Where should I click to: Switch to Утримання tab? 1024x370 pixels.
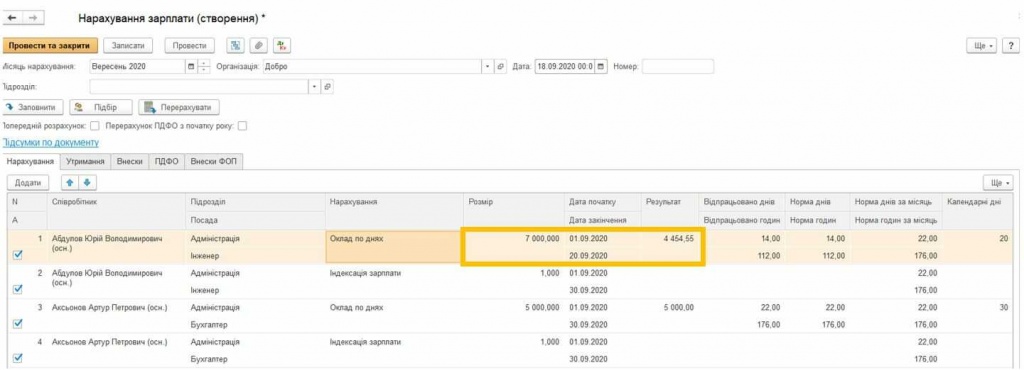tap(86, 161)
